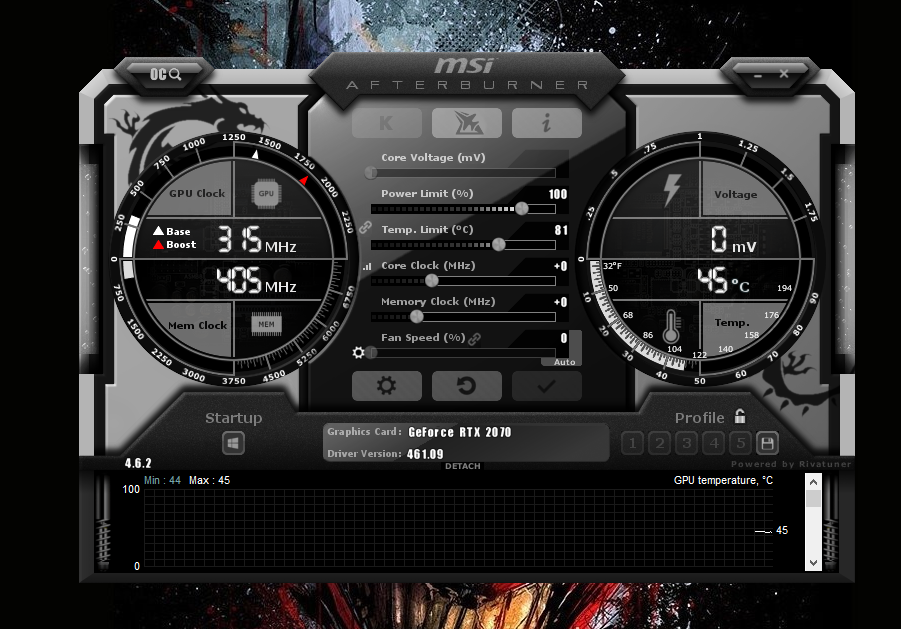Click the MEM chip icon on gauge

[267, 325]
